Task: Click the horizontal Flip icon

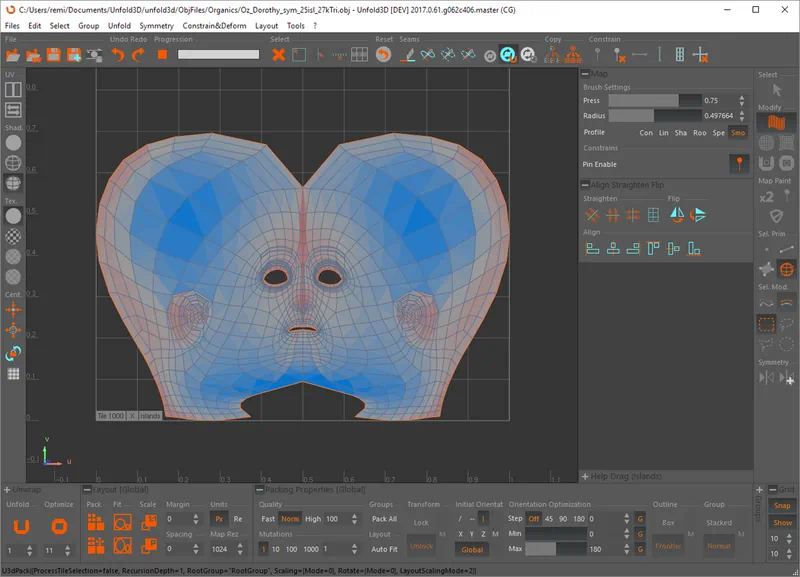Action: tap(677, 214)
